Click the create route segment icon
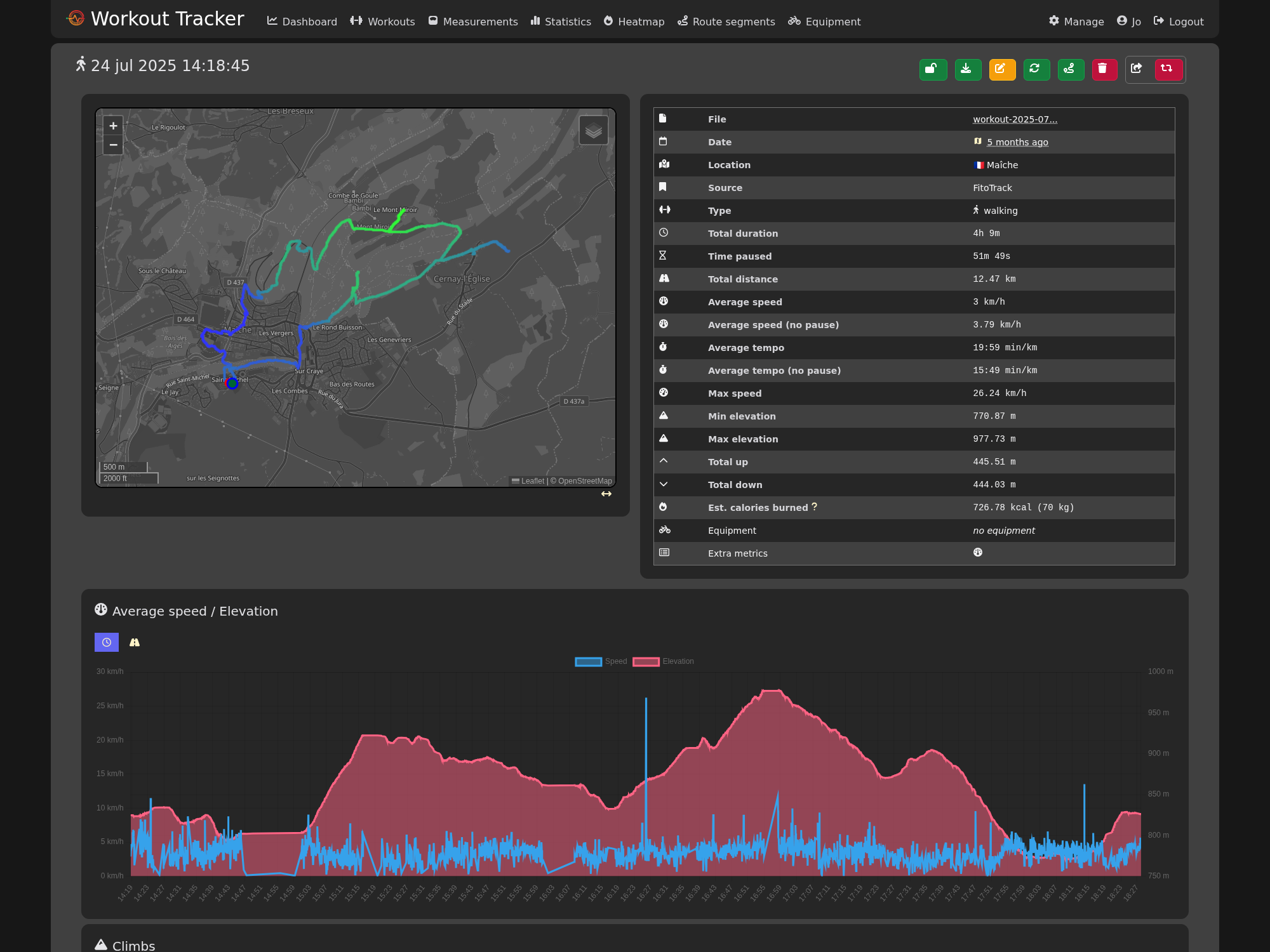This screenshot has width=1270, height=952. click(1070, 69)
